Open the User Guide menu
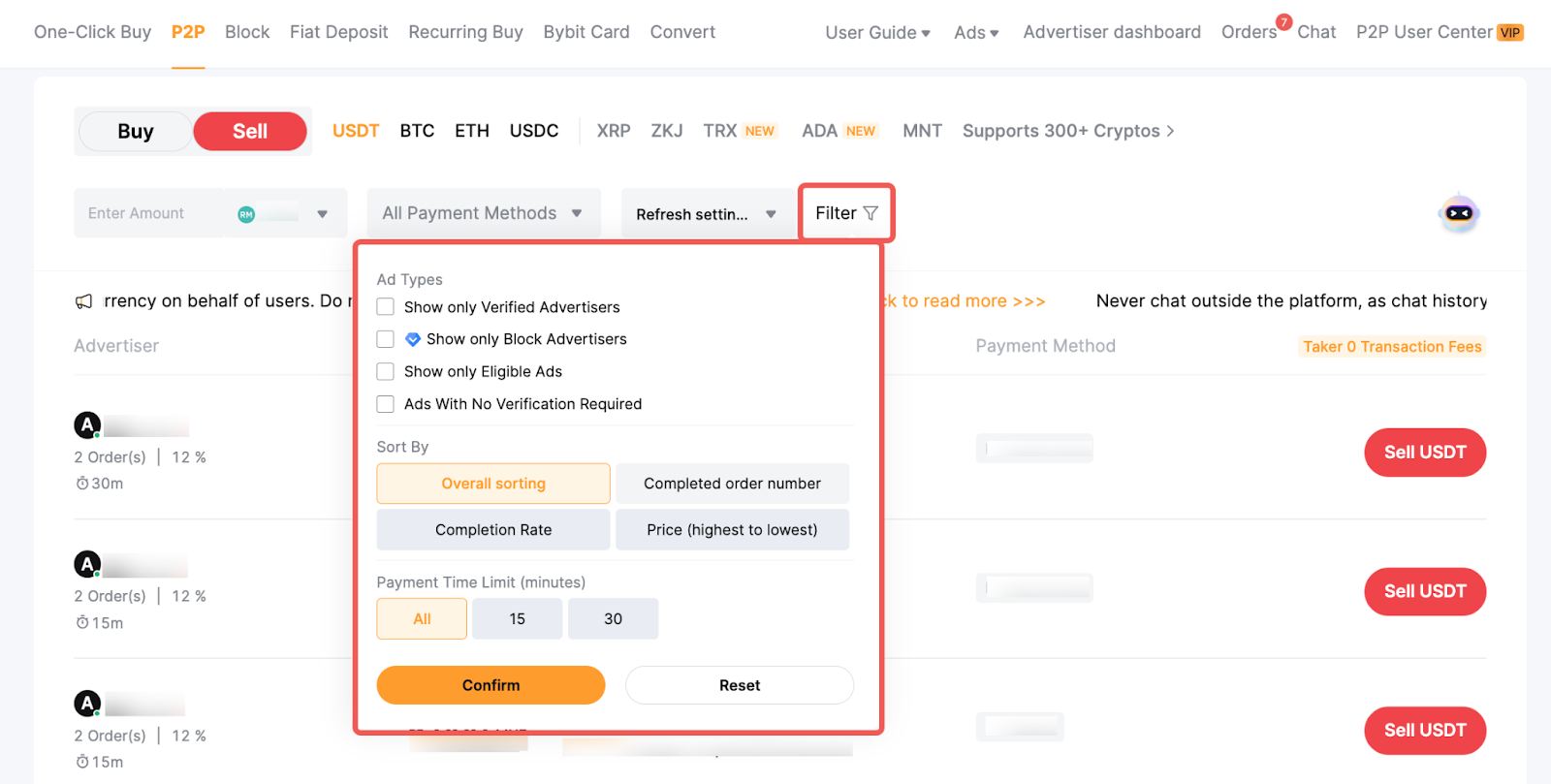Viewport: 1551px width, 784px height. 877,33
